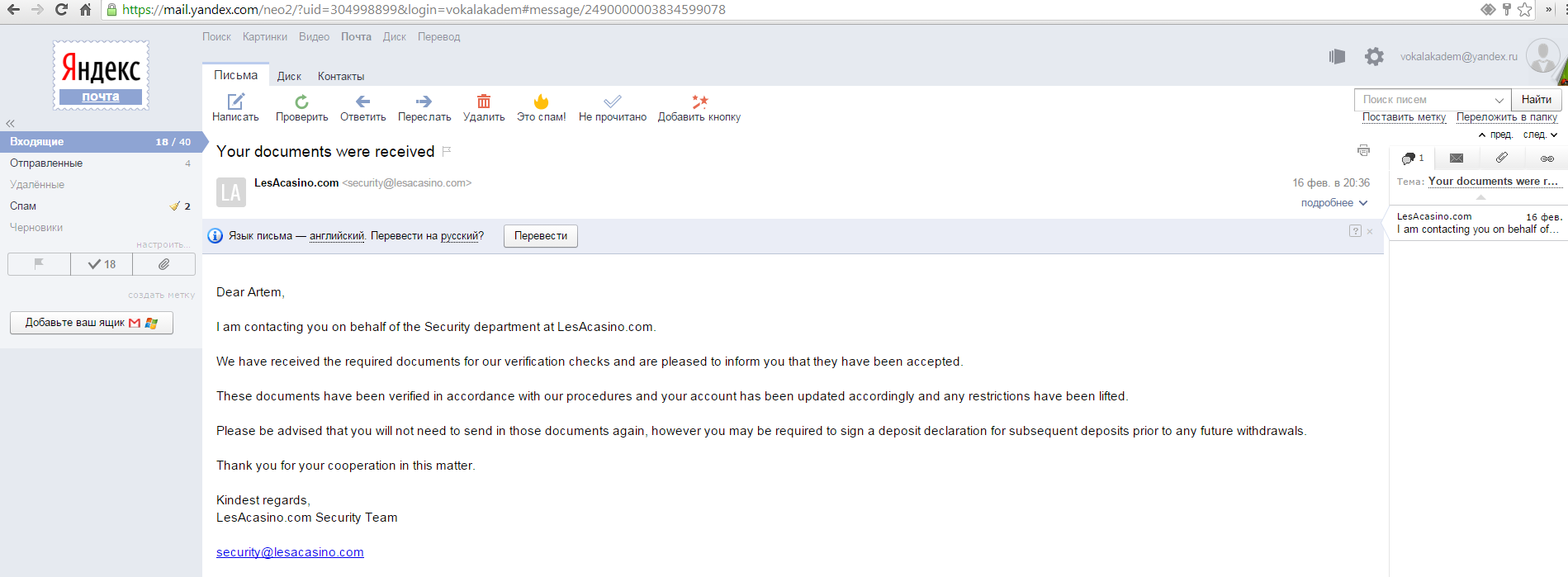
Task: Expand подробнее message details
Action: pos(1334,203)
